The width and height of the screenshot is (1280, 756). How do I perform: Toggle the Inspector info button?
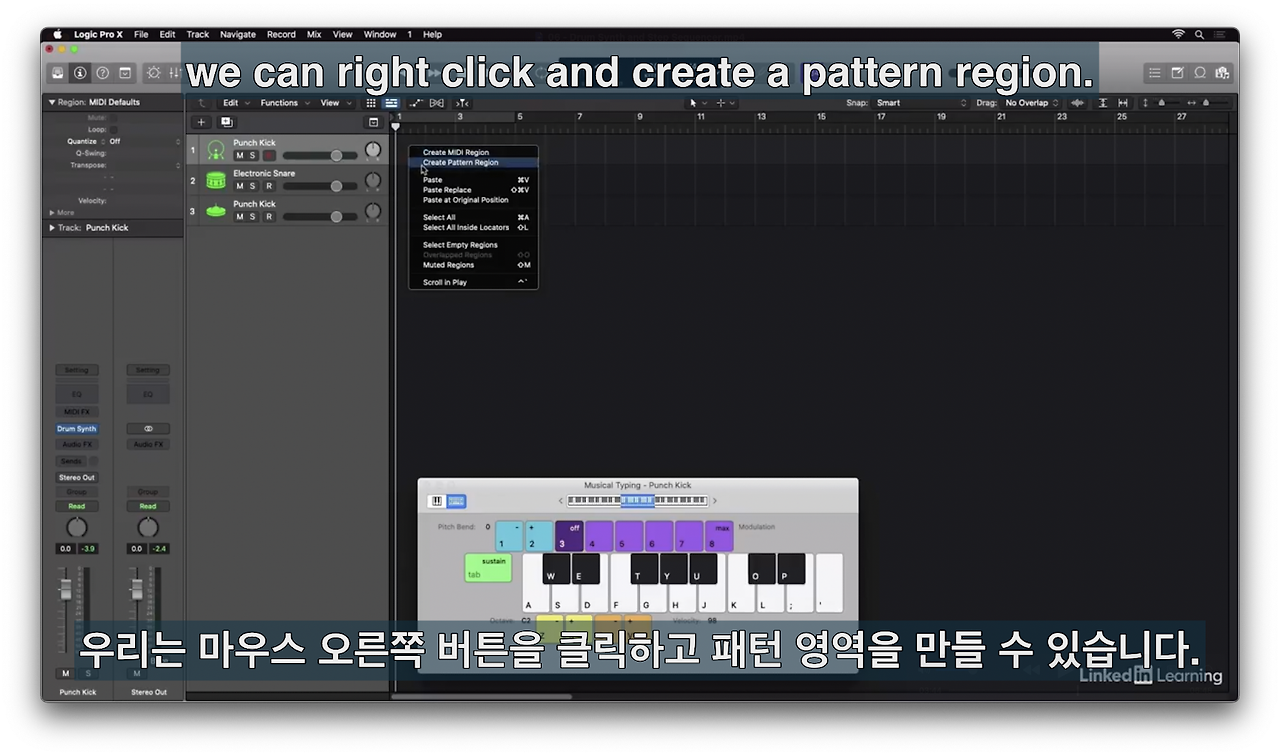(79, 73)
